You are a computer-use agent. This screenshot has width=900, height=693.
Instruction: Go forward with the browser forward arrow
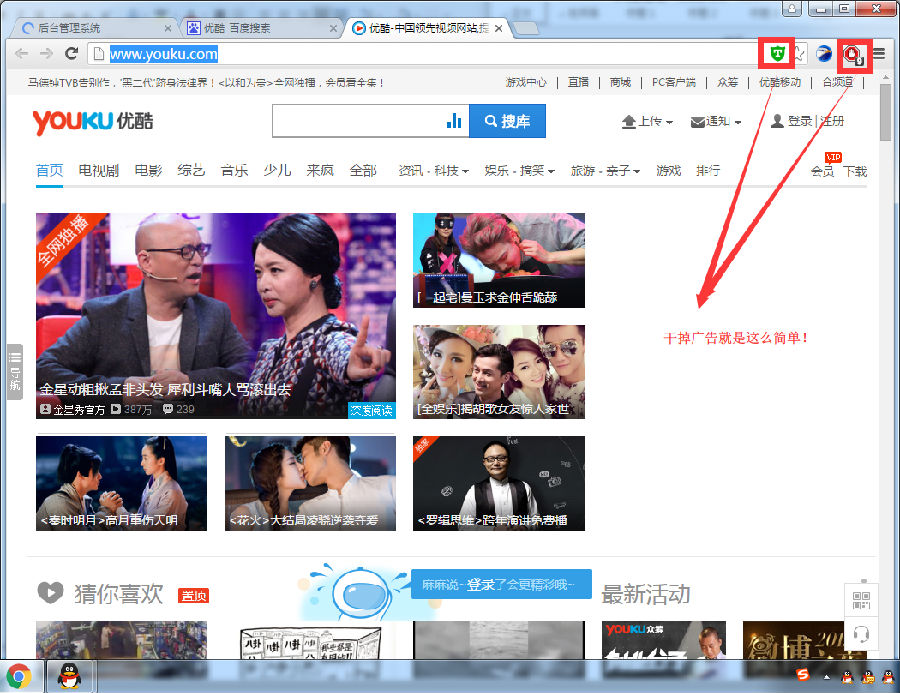(46, 54)
